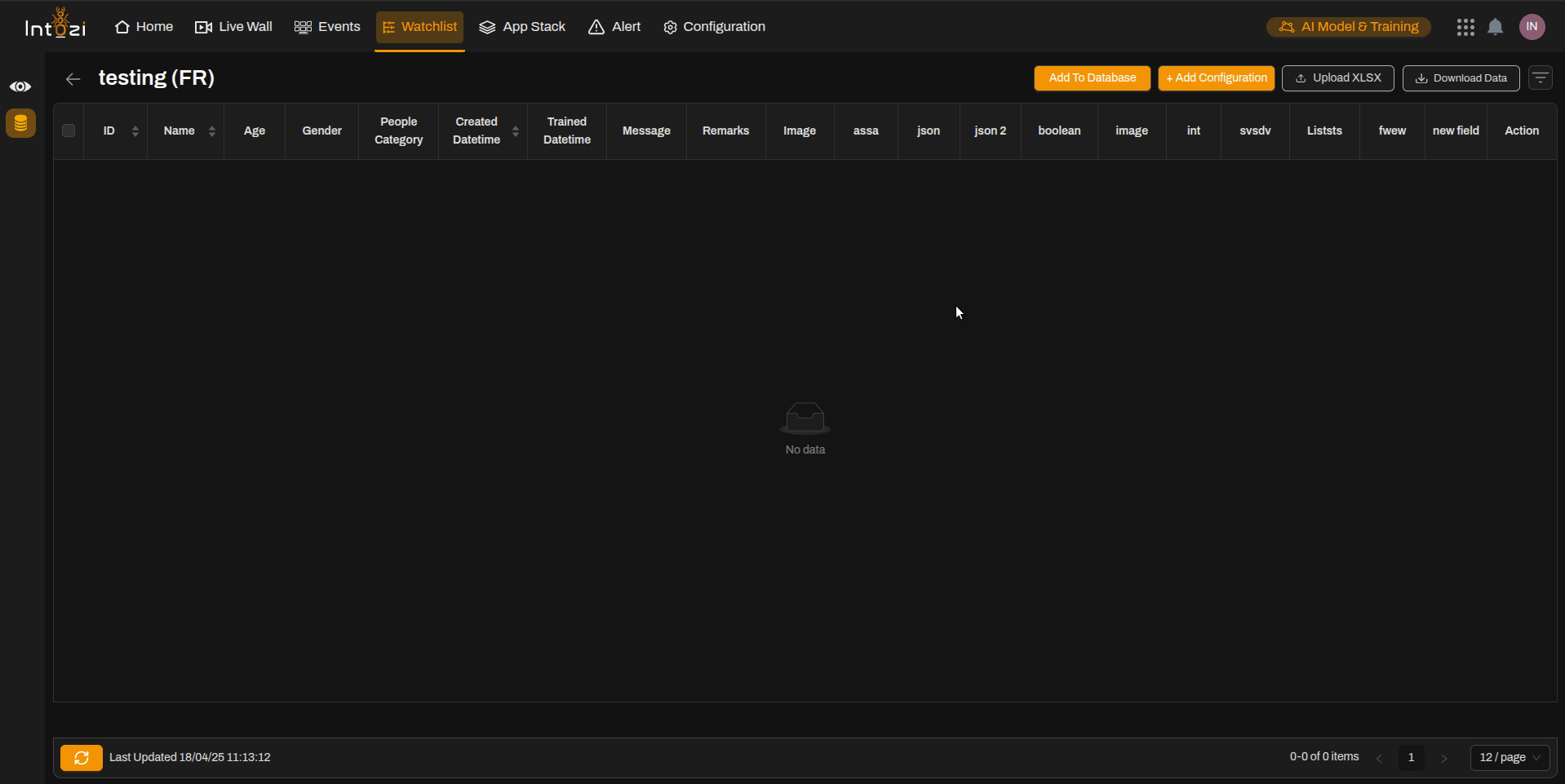Open the eye monitoring icon in the sidebar
Image resolution: width=1565 pixels, height=784 pixels.
click(x=20, y=86)
